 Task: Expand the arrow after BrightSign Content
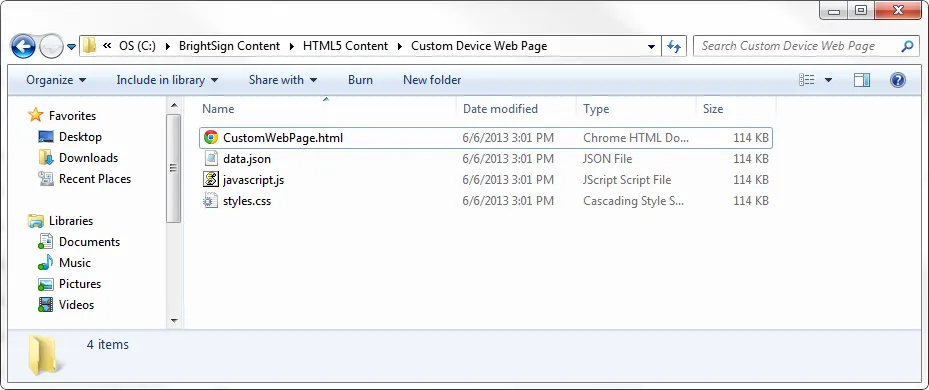(291, 46)
